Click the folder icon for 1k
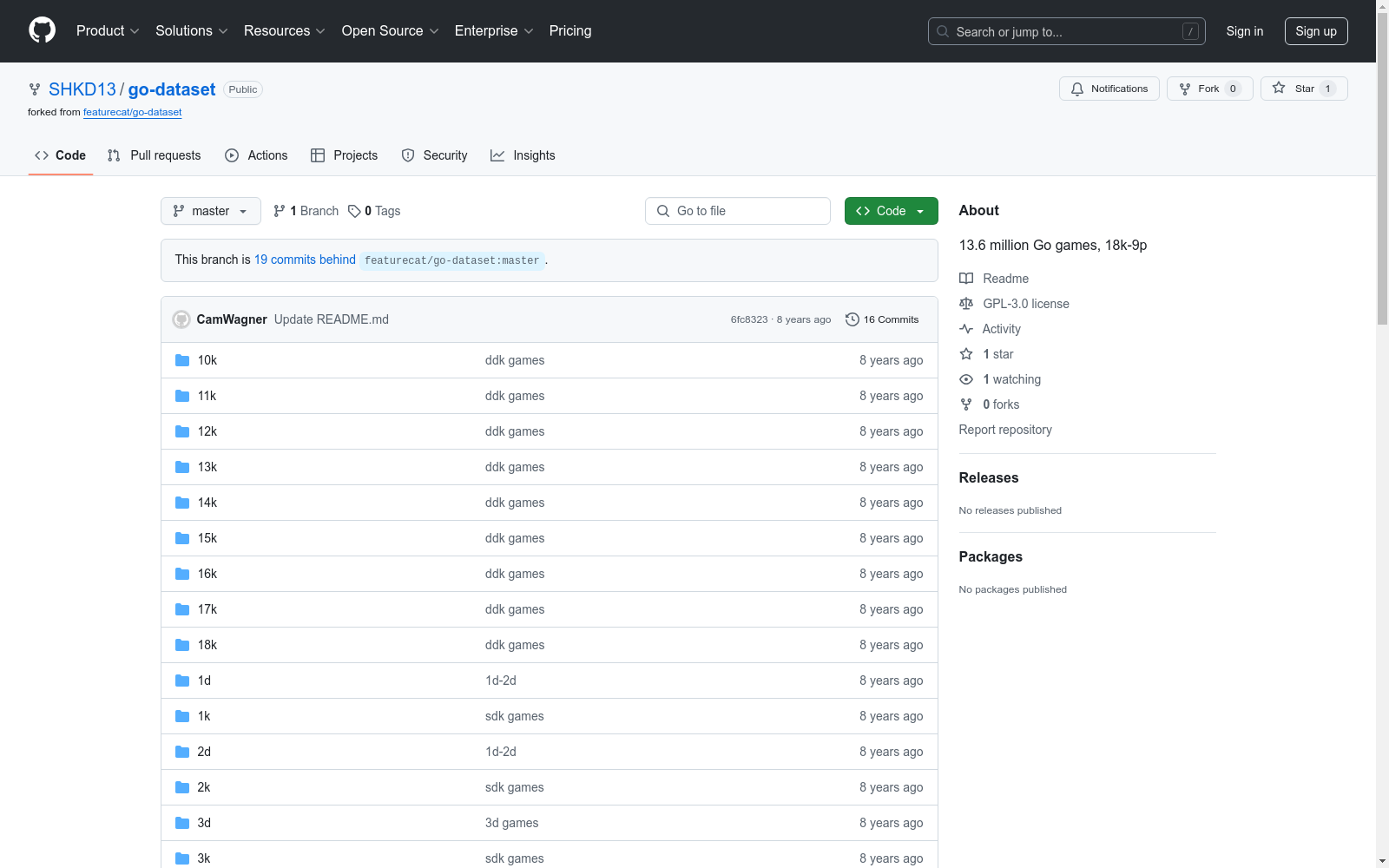The image size is (1389, 868). pyautogui.click(x=182, y=716)
